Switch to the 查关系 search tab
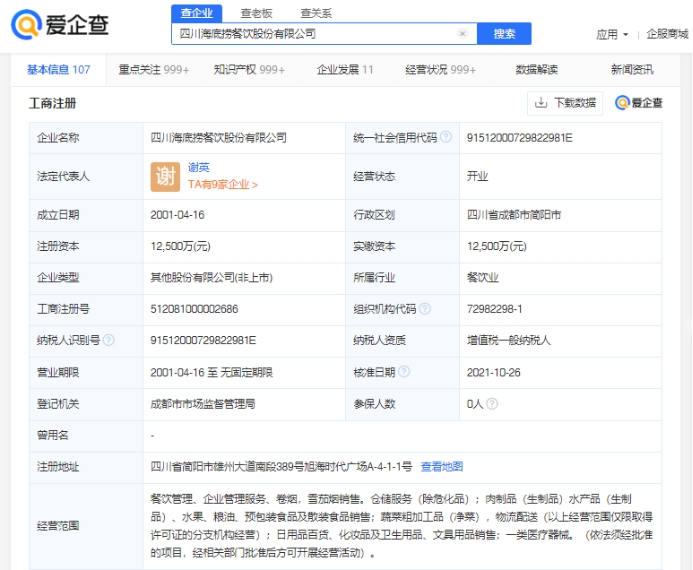The height and width of the screenshot is (570, 693). pyautogui.click(x=316, y=13)
